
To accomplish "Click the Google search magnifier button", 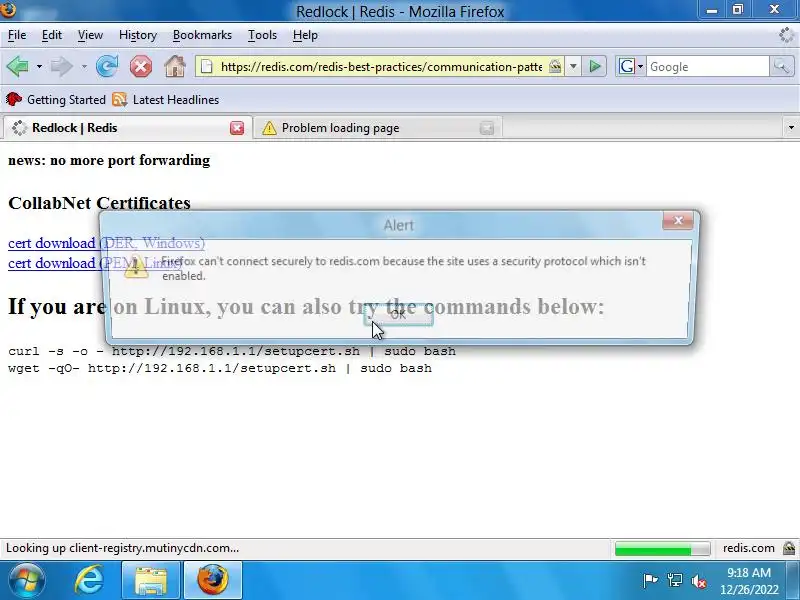I will (x=781, y=66).
